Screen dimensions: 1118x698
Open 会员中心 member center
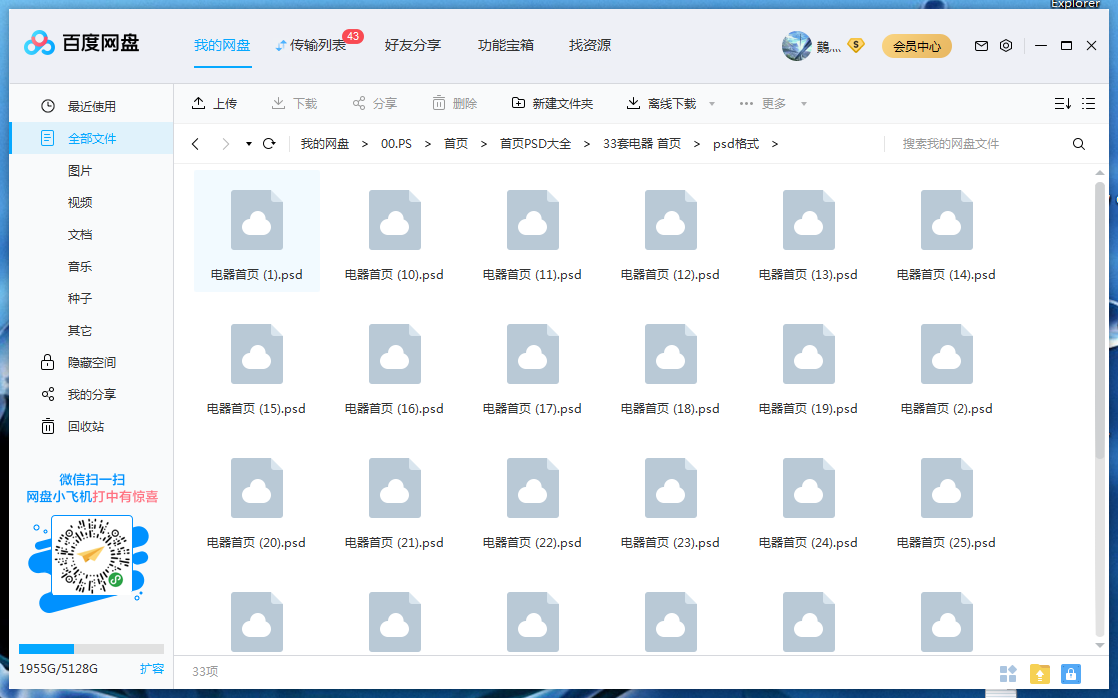tap(917, 46)
